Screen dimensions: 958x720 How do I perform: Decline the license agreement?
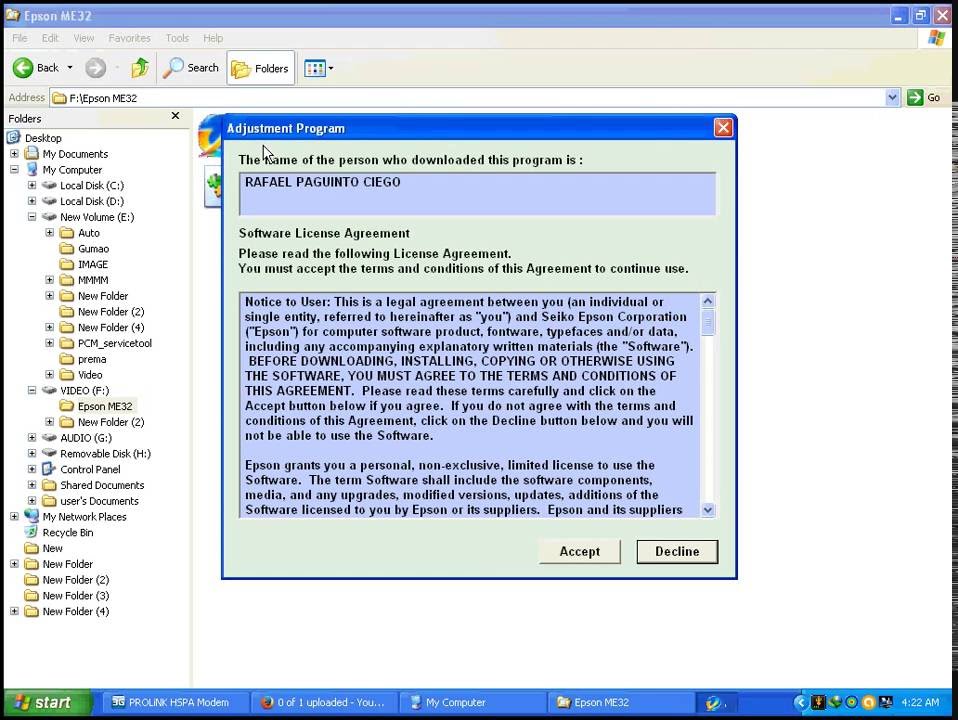tap(677, 551)
